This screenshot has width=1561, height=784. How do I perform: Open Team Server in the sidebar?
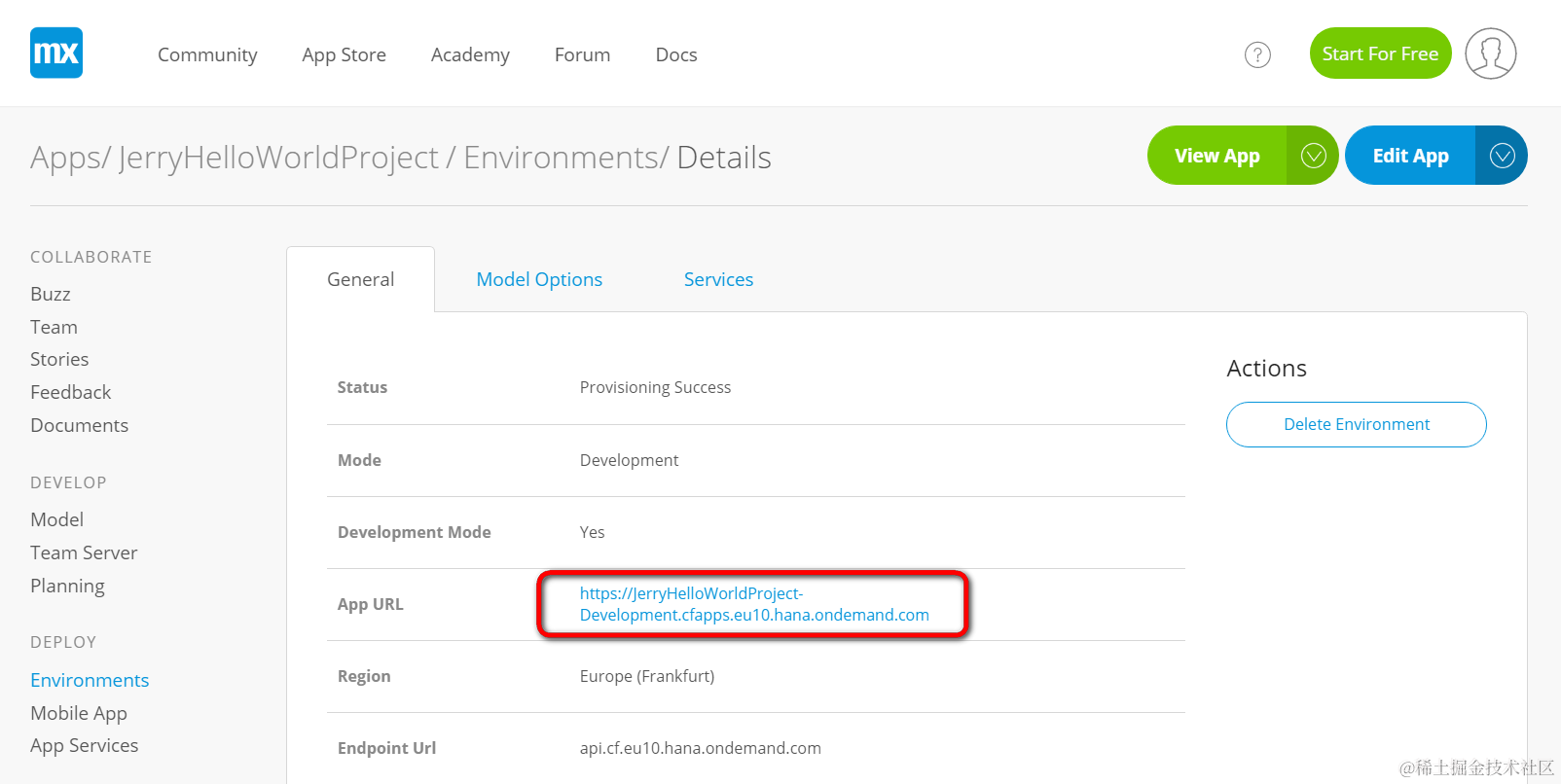(x=84, y=552)
